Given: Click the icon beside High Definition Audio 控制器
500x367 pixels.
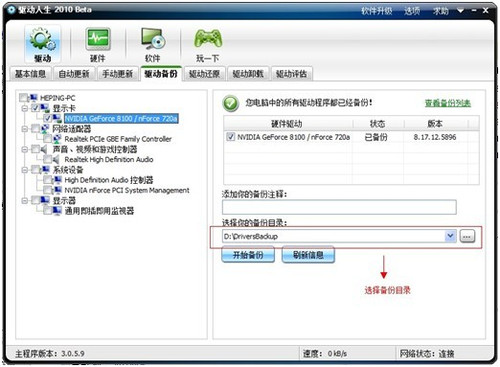Looking at the screenshot, I should click(x=58, y=180).
